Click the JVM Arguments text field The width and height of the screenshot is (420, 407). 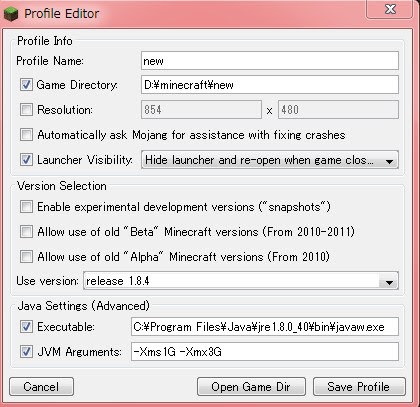pyautogui.click(x=265, y=351)
